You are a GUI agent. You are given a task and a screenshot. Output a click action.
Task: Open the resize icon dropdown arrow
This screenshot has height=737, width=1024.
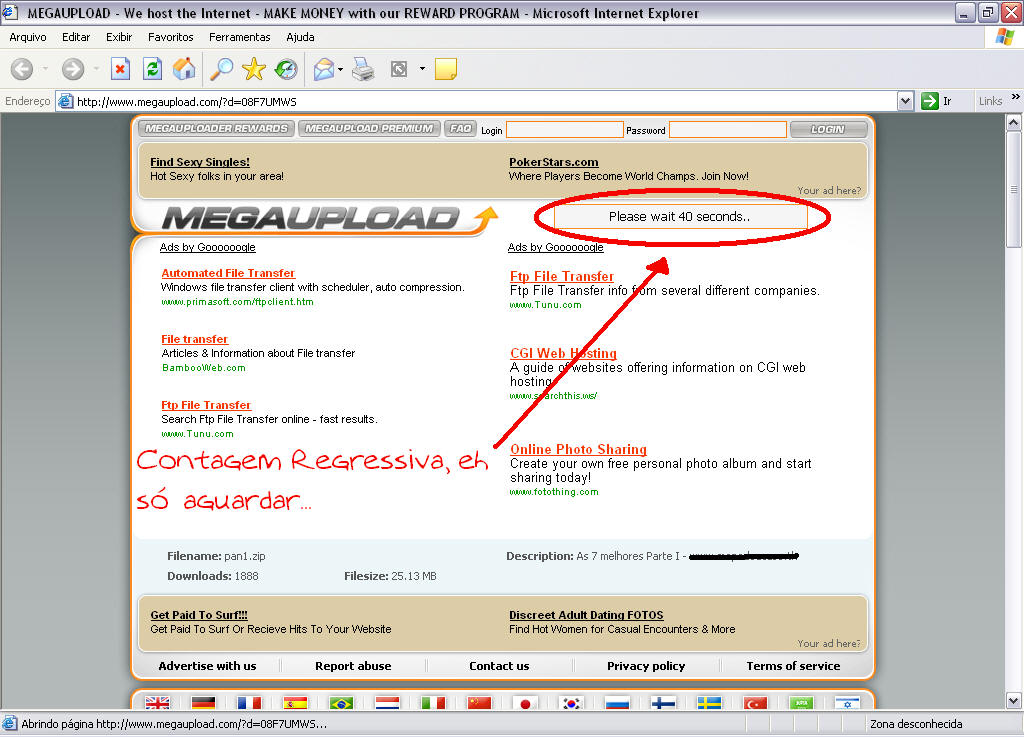[422, 69]
